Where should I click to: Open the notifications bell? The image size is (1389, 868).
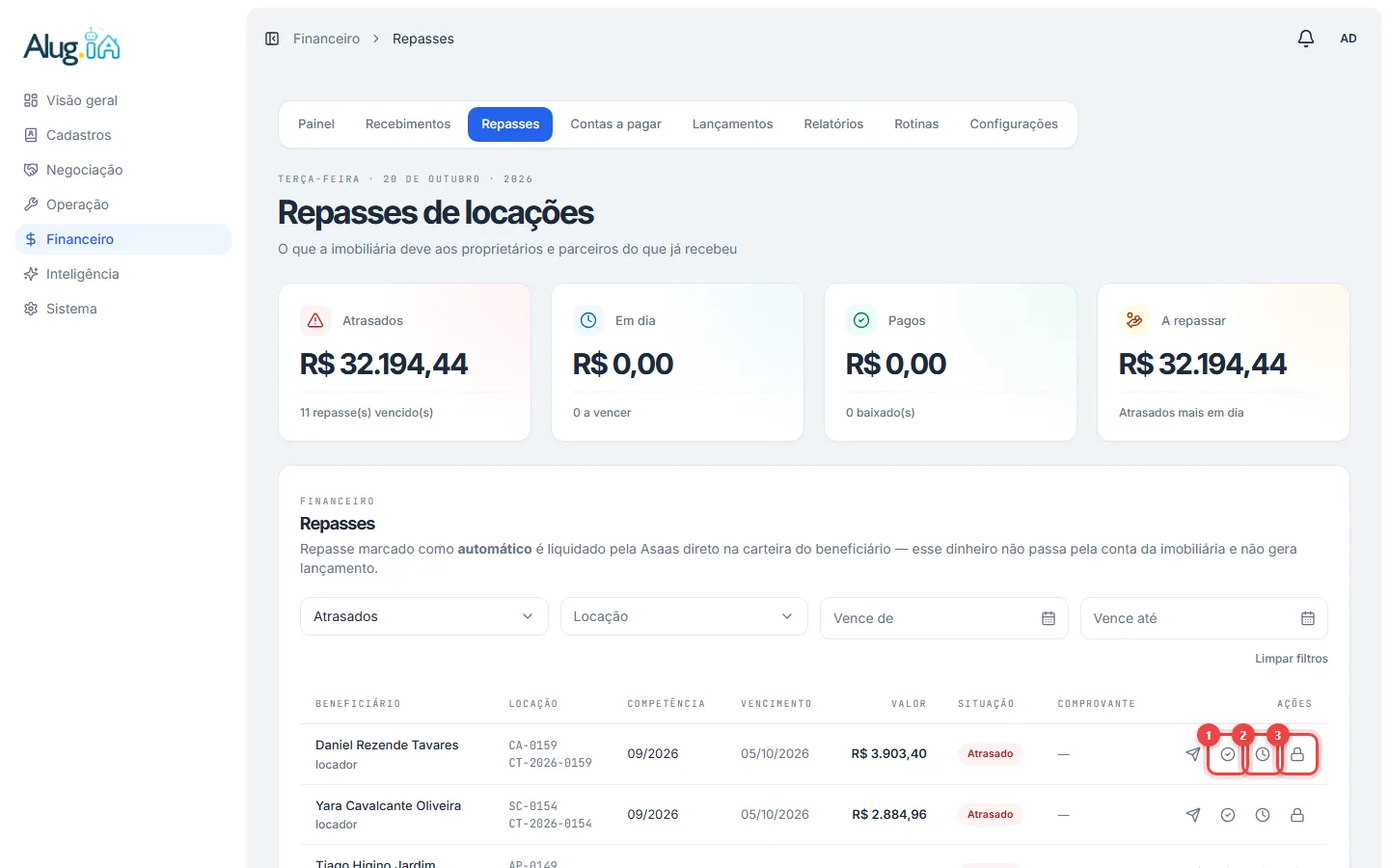[x=1306, y=39]
